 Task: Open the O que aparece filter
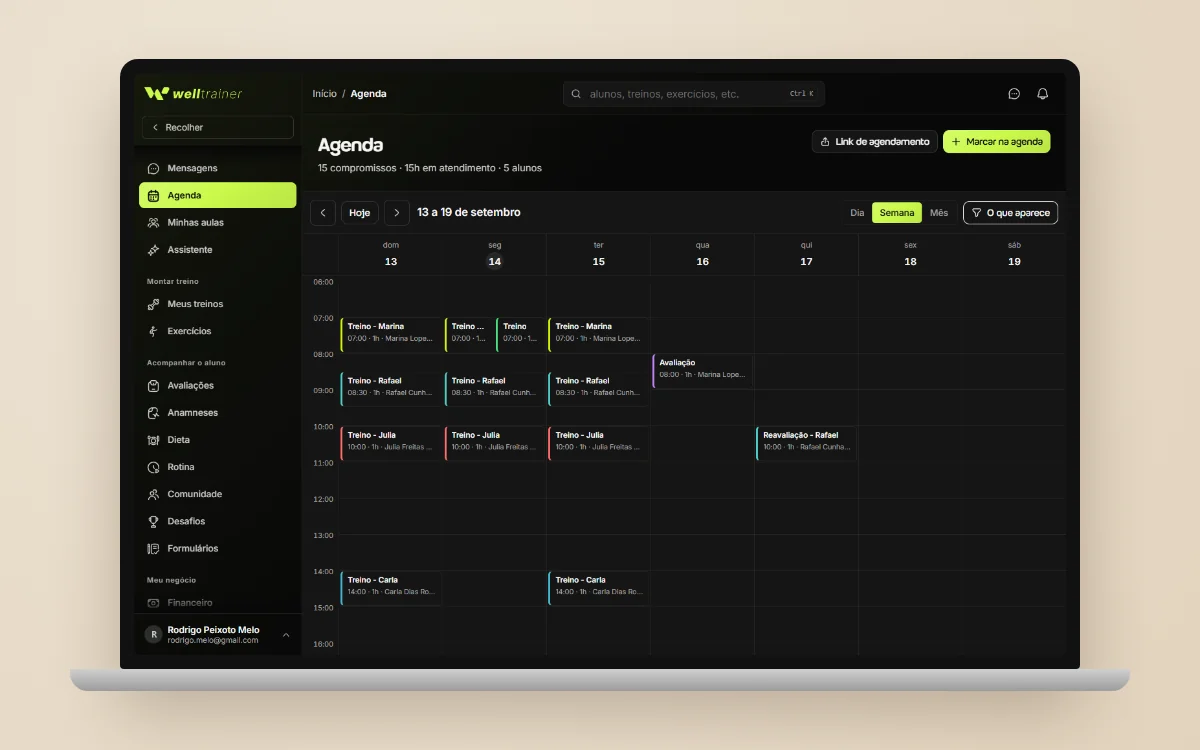coord(1010,213)
